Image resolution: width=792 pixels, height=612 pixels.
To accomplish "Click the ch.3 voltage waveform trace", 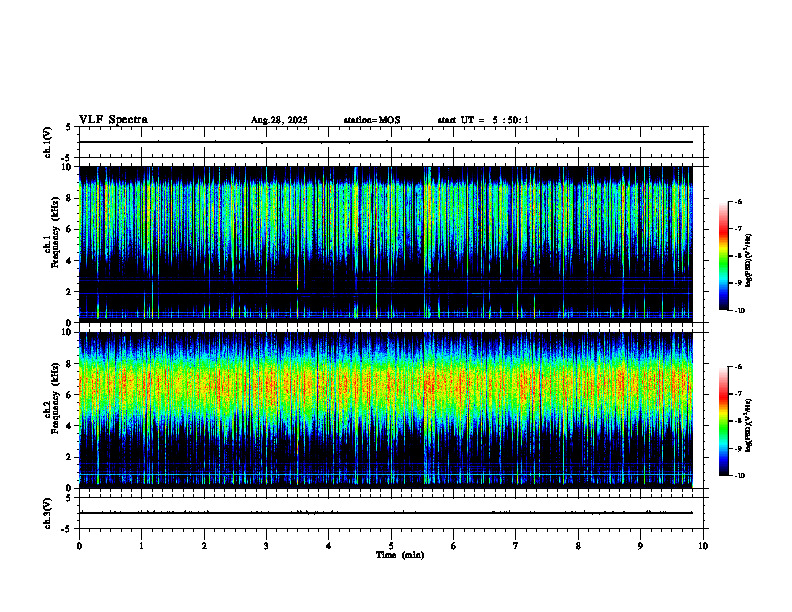I will (386, 513).
